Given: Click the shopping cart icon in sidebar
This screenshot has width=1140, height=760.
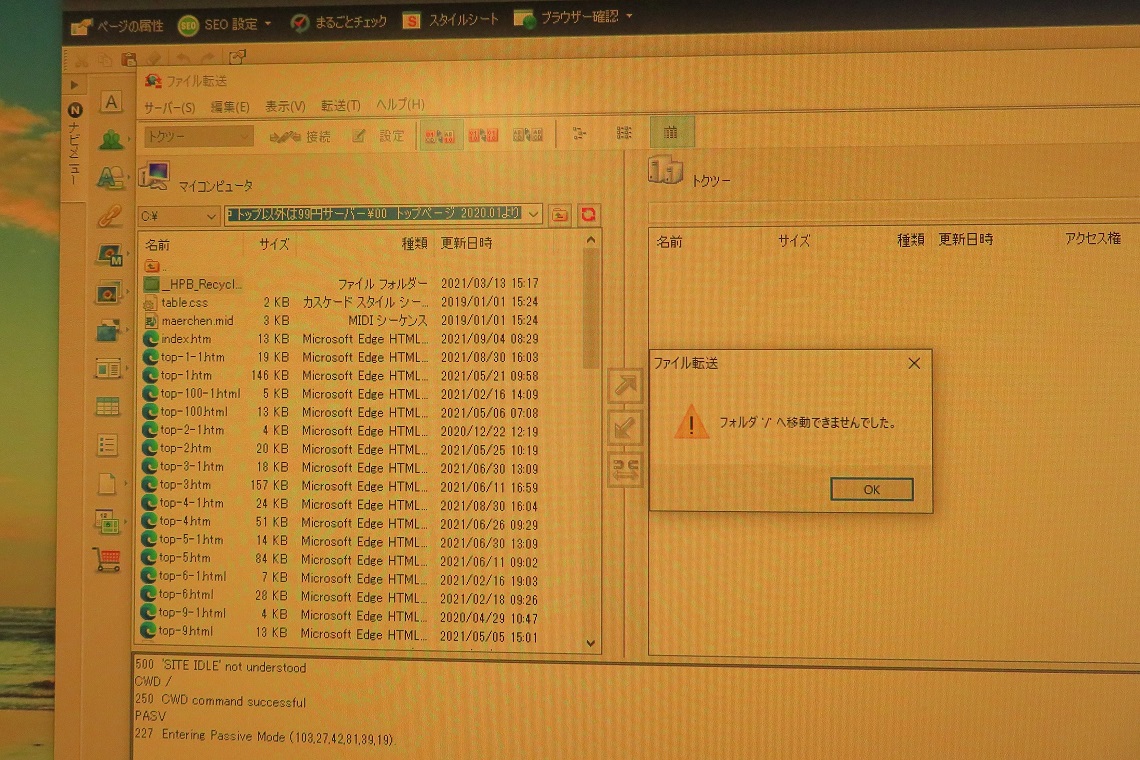Looking at the screenshot, I should 108,559.
